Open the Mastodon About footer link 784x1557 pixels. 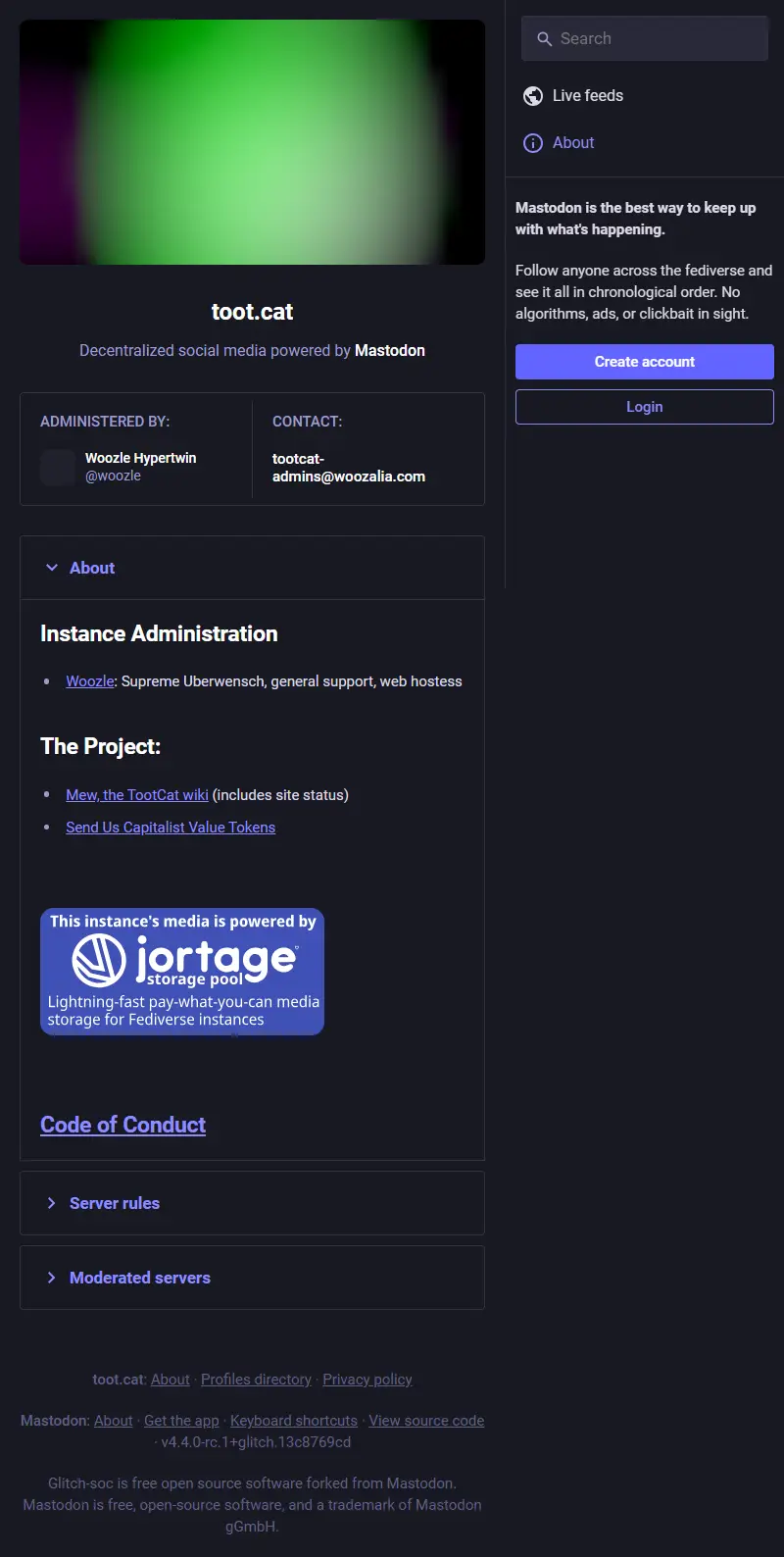[114, 1421]
